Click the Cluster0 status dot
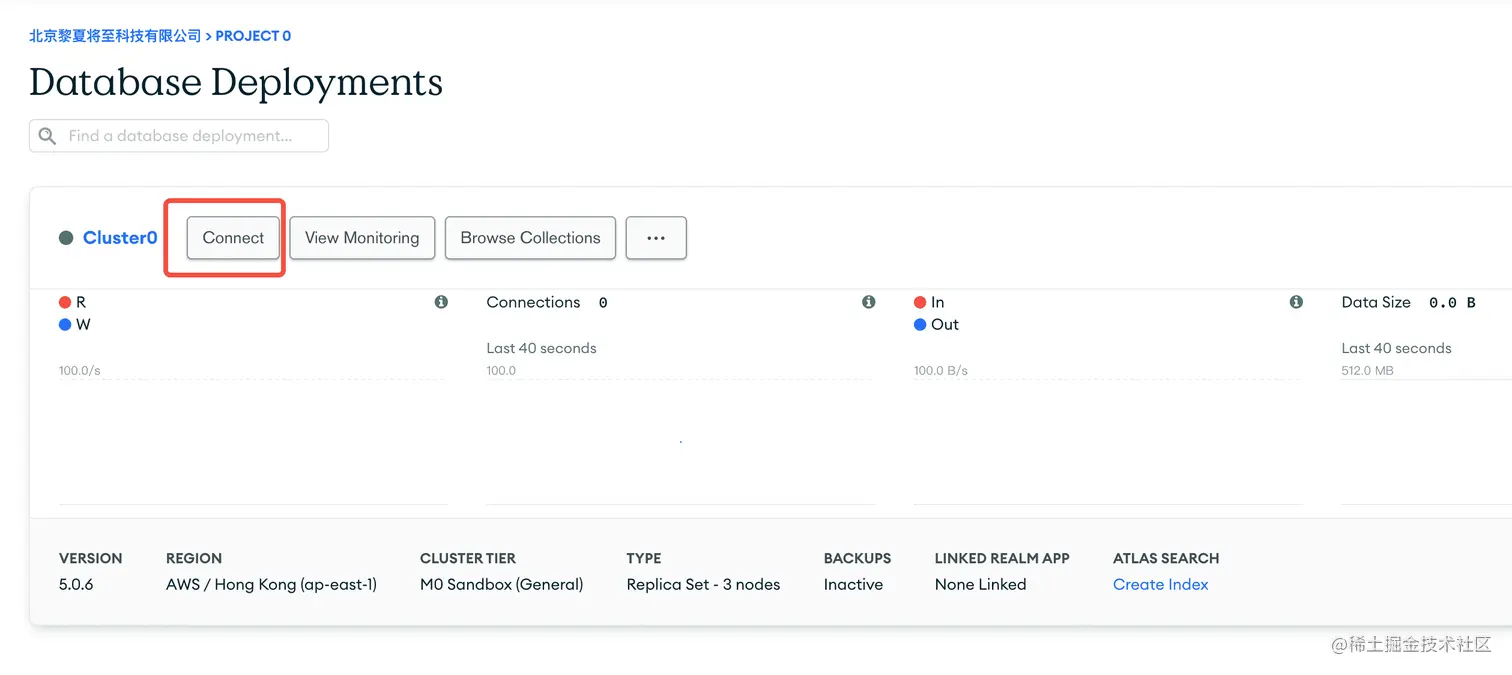 click(x=66, y=238)
